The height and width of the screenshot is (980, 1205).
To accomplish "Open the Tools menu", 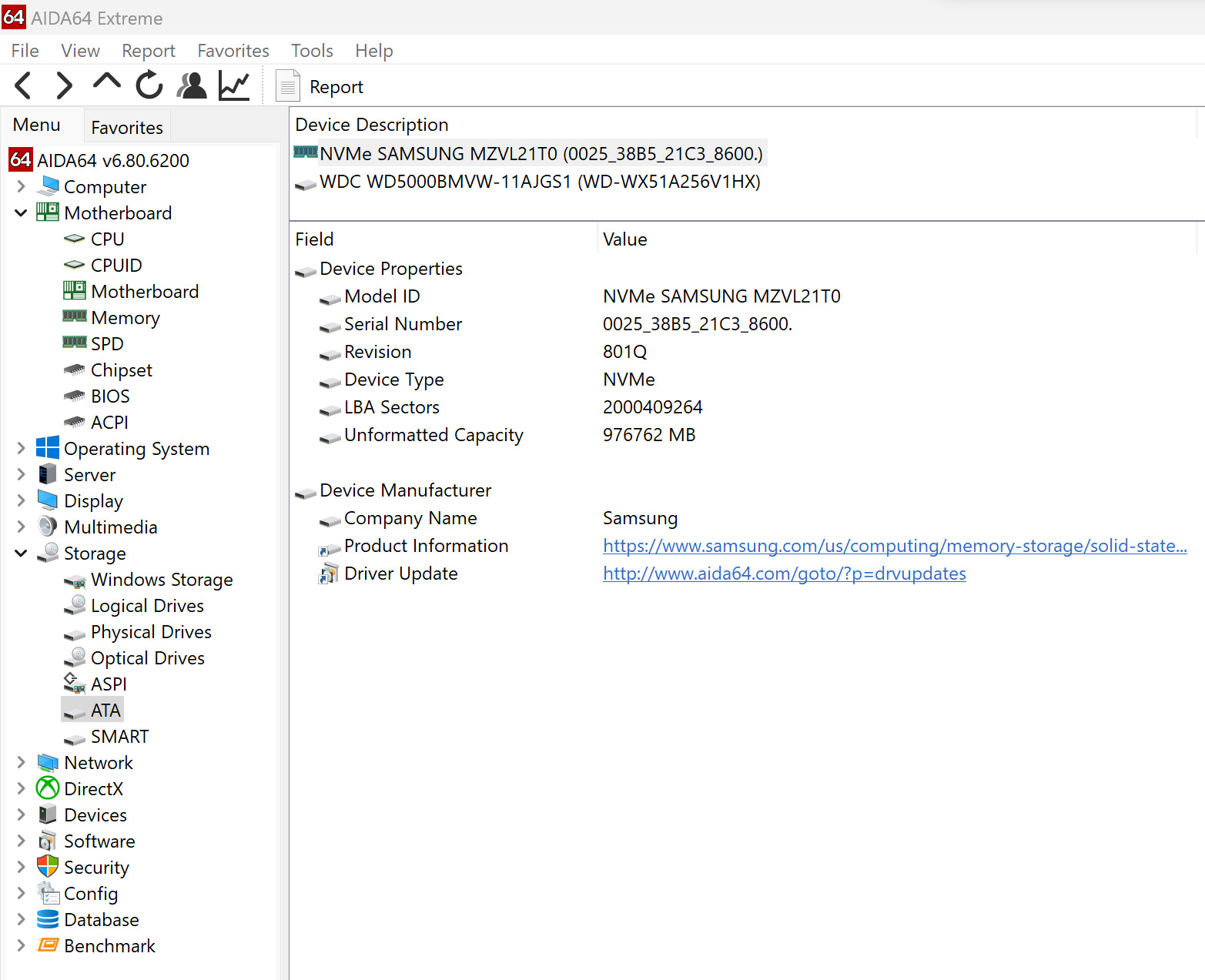I will pyautogui.click(x=312, y=51).
